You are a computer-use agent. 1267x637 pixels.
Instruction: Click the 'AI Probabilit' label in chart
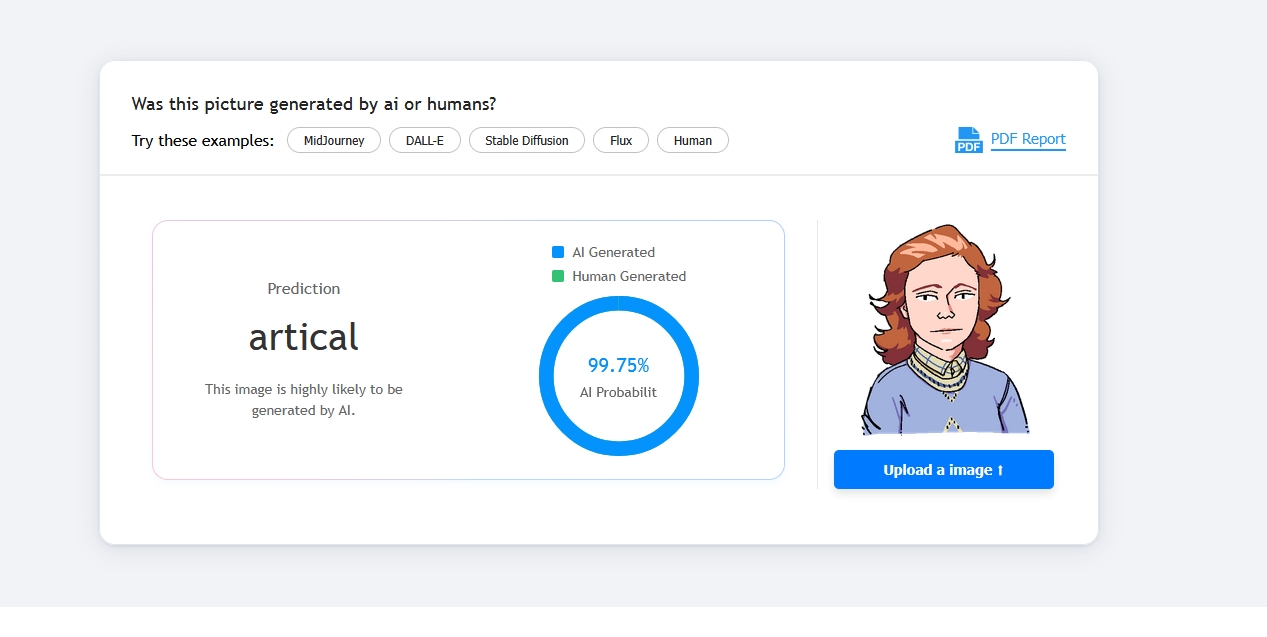tap(619, 392)
